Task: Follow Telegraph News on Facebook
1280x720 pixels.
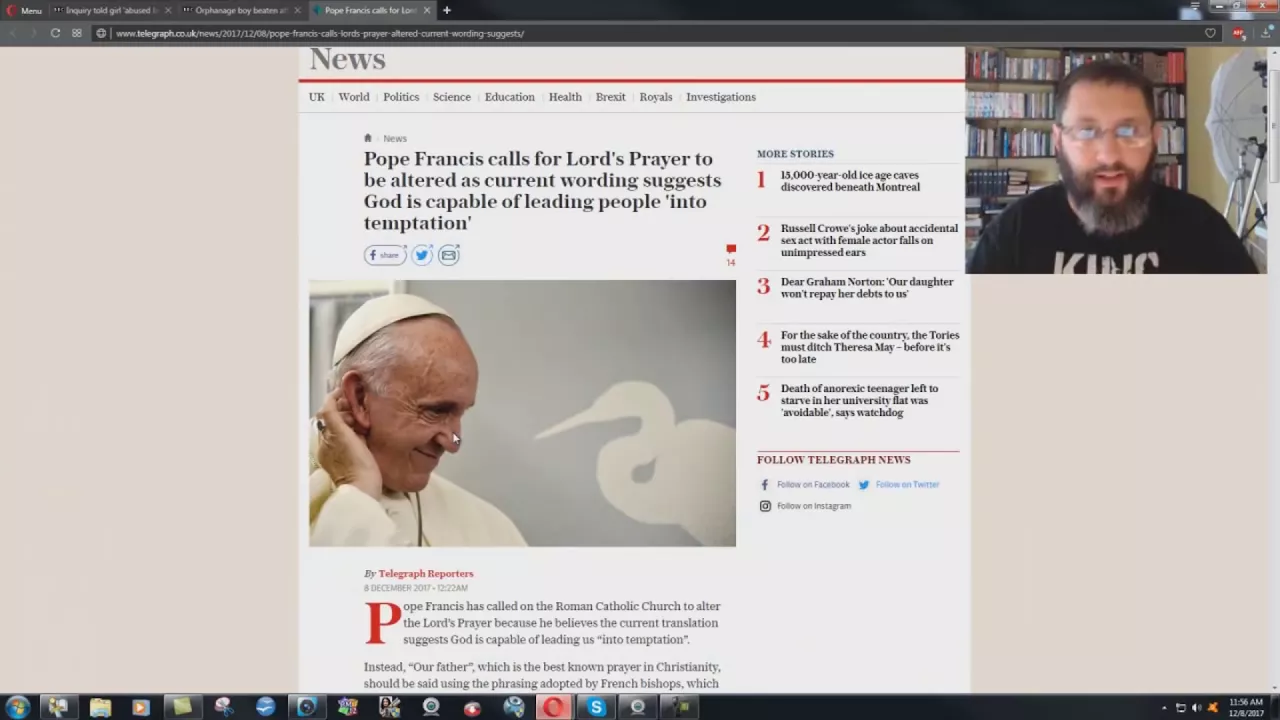Action: coord(805,485)
